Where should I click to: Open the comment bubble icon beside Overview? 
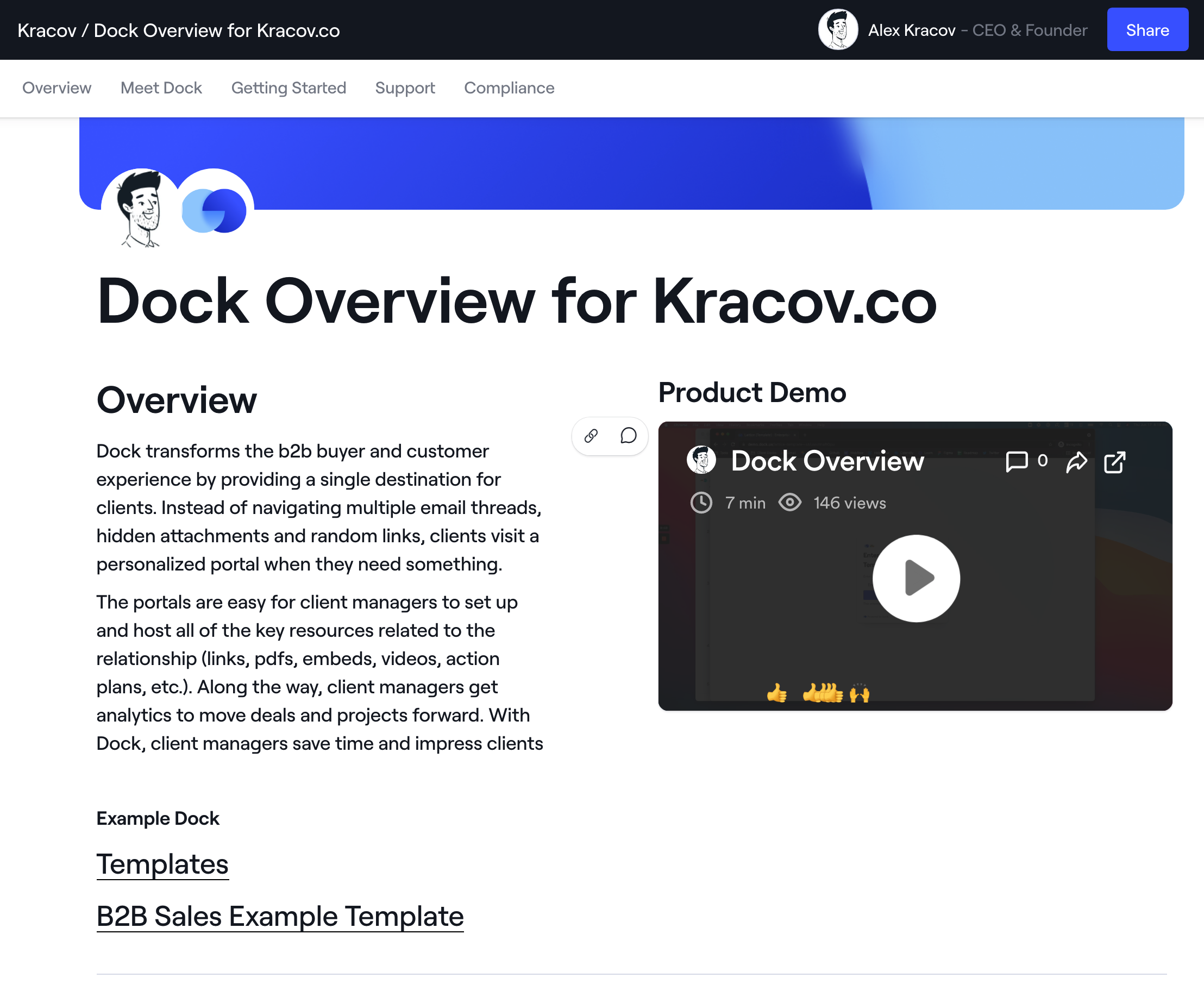point(629,436)
